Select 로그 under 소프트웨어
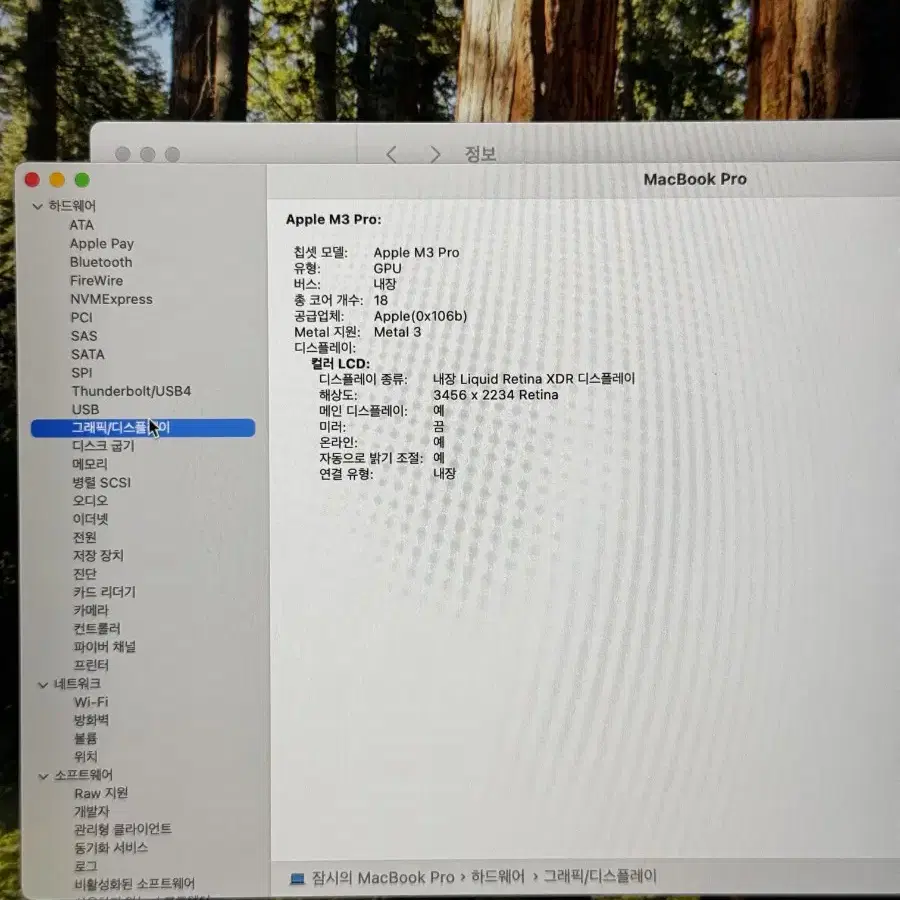 point(86,866)
